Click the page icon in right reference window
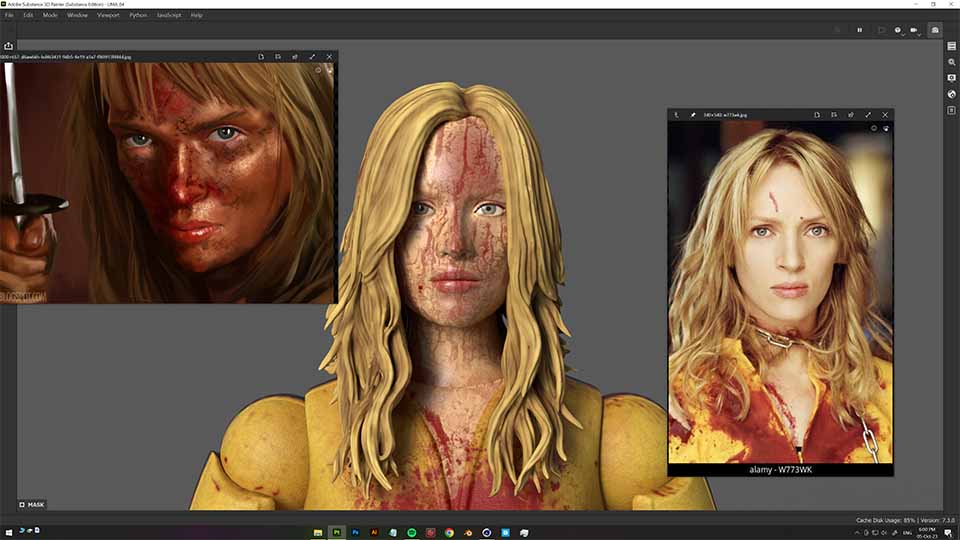 click(817, 115)
